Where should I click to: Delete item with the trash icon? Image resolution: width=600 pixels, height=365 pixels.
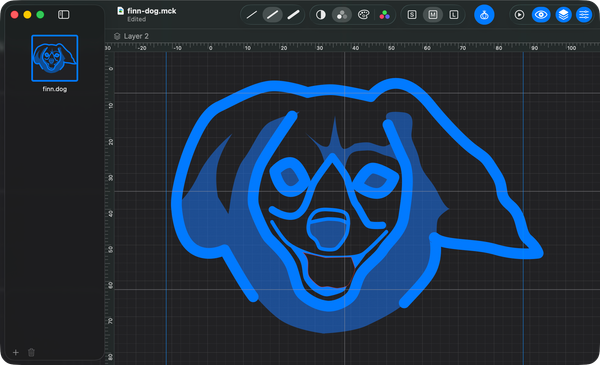[31, 352]
